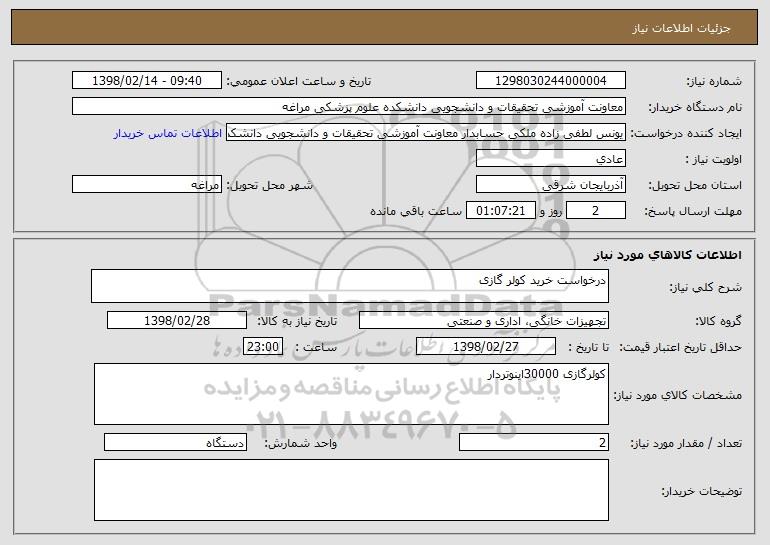The image size is (770, 545).
Task: Click the label حداقل تاریخ اعتبار قیمت
Action: tap(681, 348)
